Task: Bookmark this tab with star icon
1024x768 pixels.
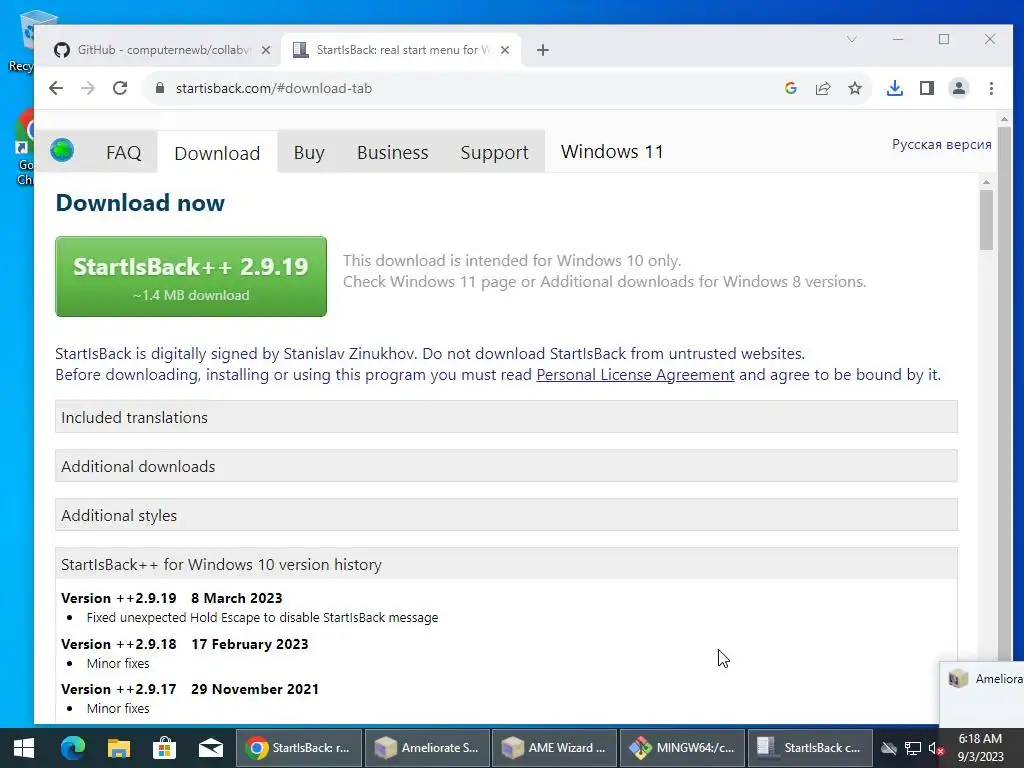Action: tap(855, 88)
